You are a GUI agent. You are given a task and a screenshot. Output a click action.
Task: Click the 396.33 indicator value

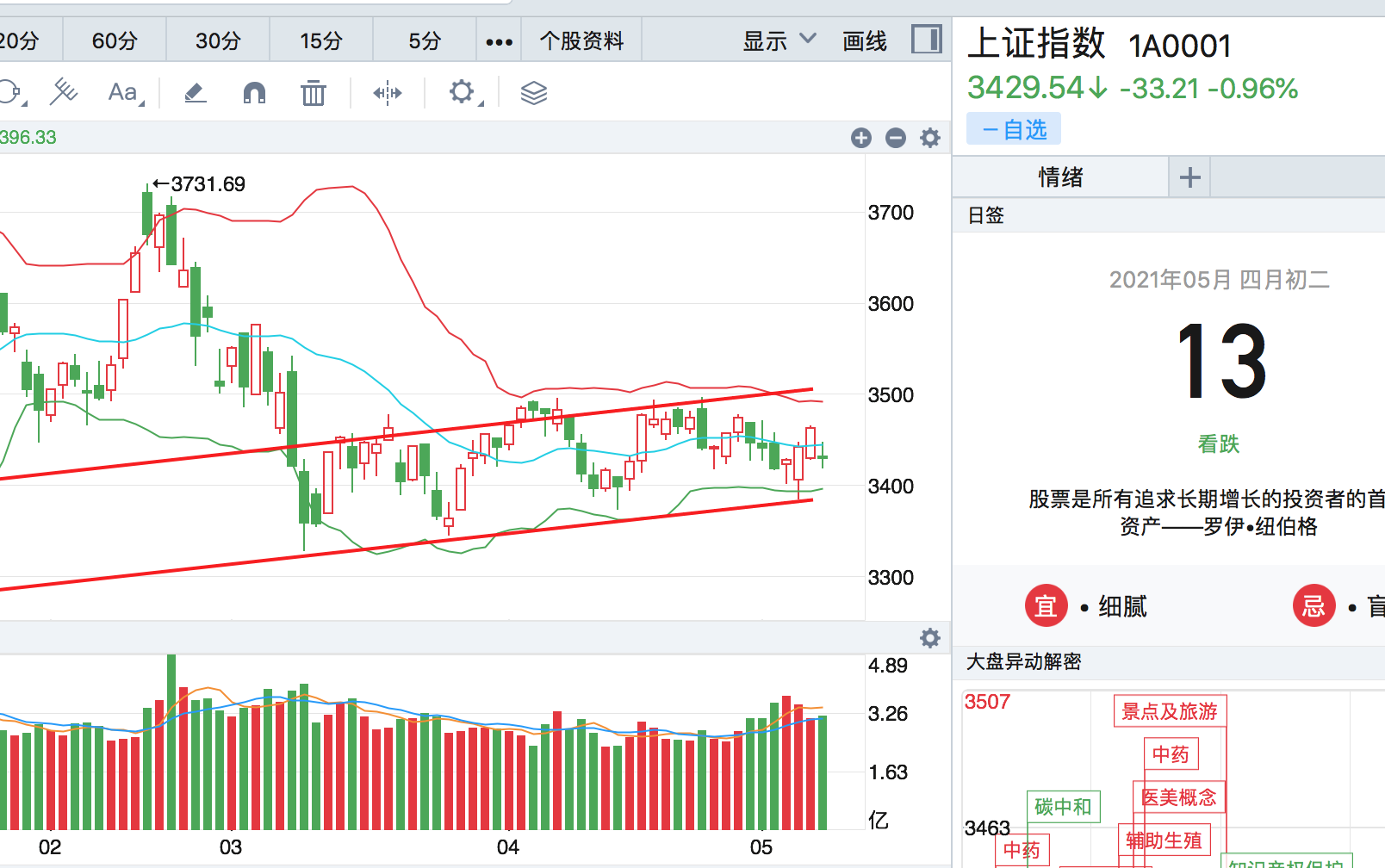(x=28, y=138)
